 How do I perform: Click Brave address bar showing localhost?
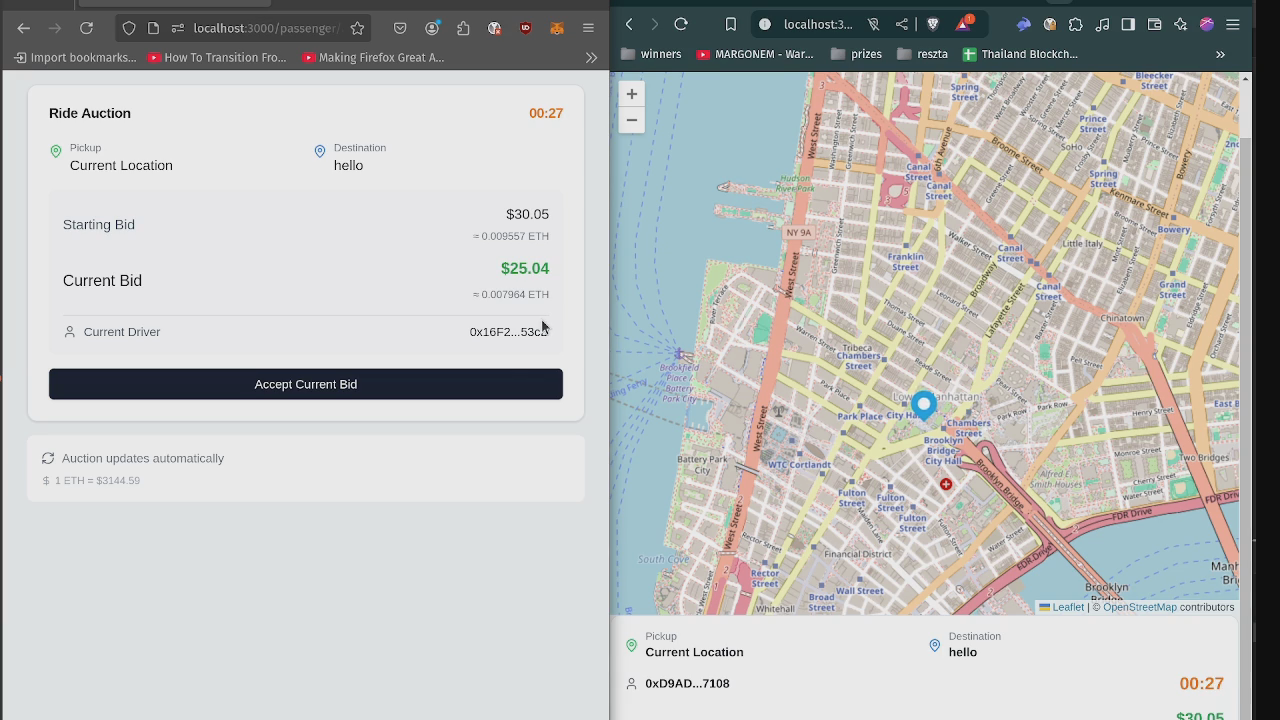pos(818,24)
